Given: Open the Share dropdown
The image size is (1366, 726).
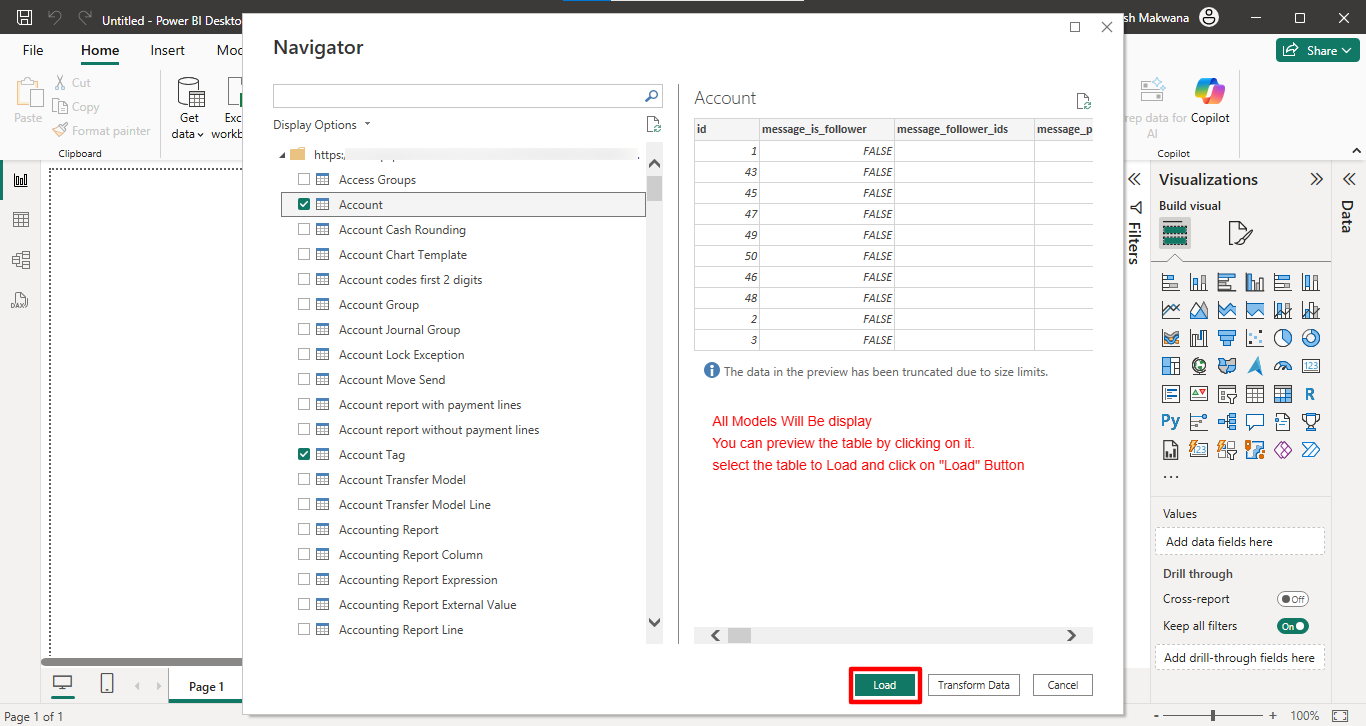Looking at the screenshot, I should 1317,50.
